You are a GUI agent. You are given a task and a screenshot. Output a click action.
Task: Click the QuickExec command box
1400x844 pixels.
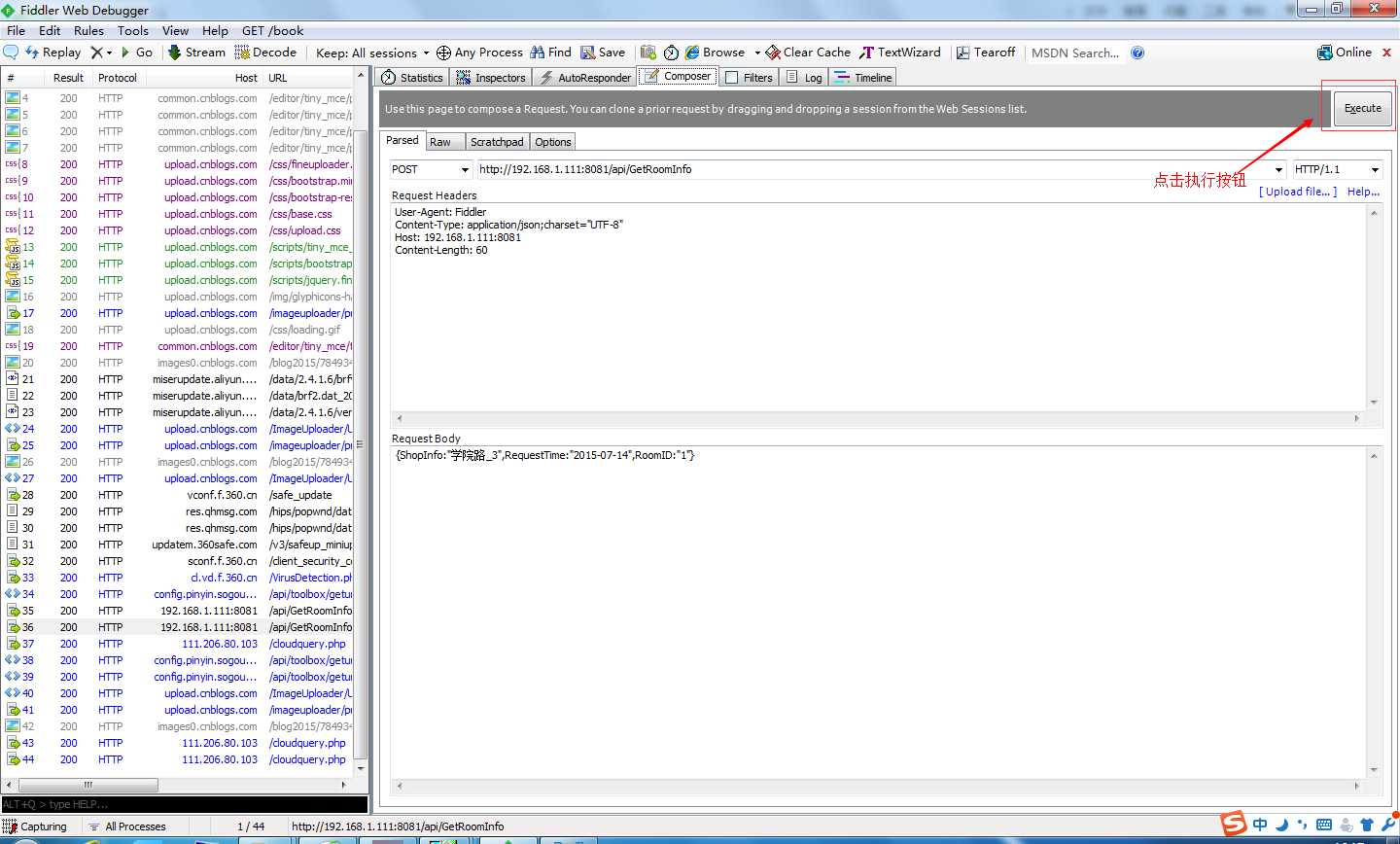tap(185, 804)
